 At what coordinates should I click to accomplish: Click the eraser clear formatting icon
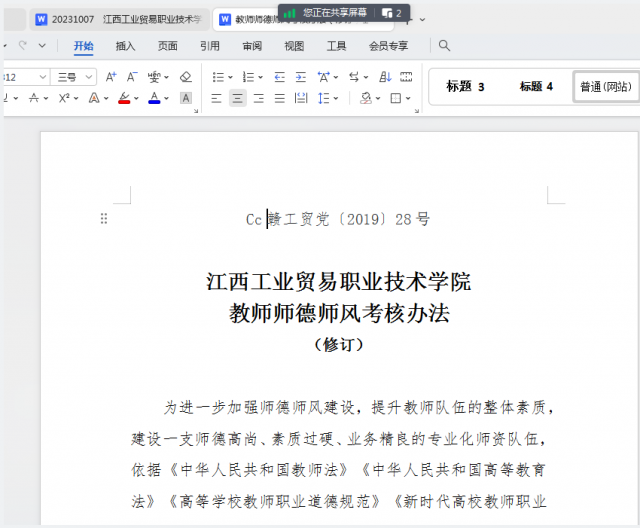[185, 77]
